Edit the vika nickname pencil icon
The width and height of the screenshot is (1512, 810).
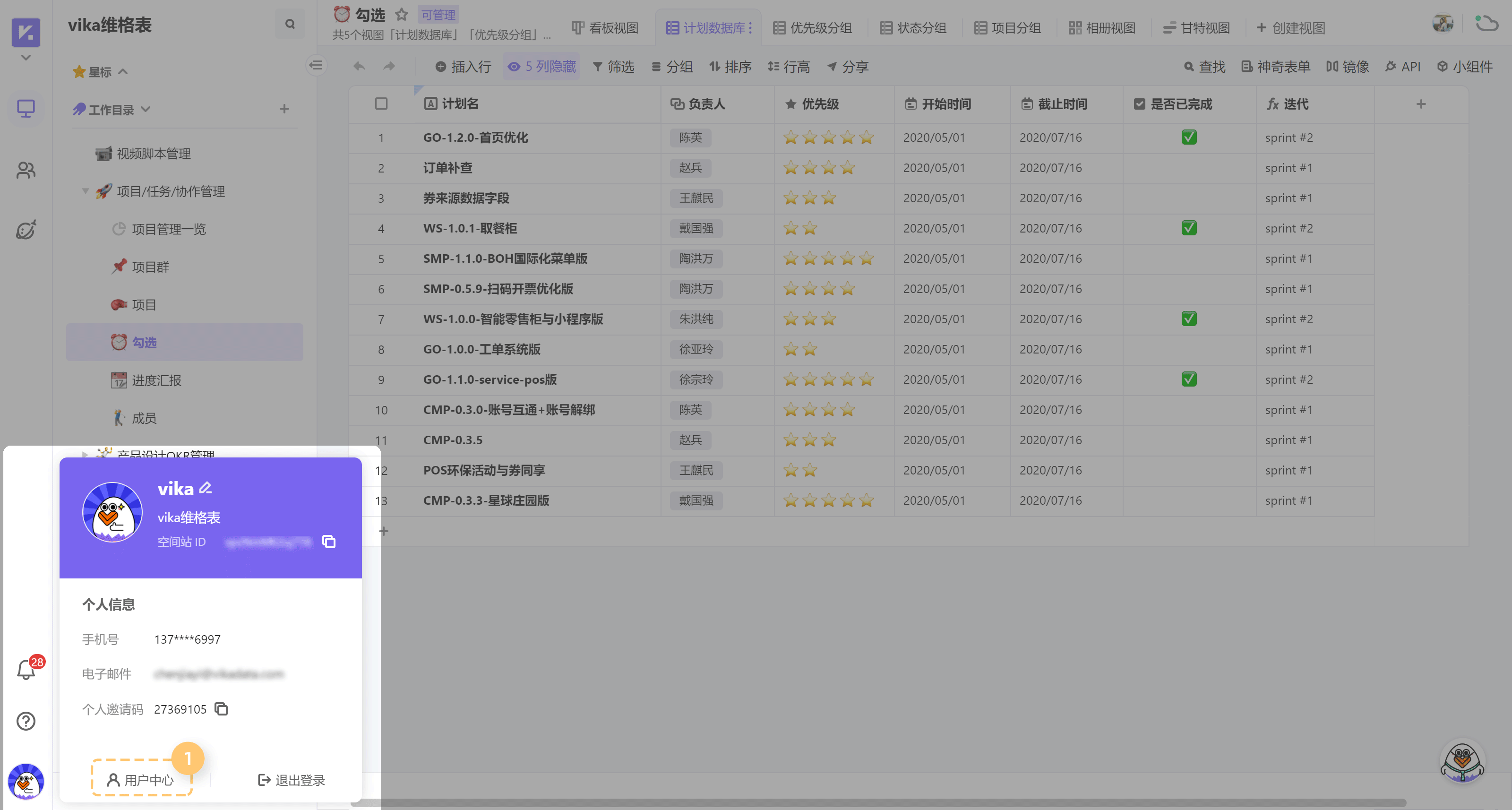tap(205, 488)
